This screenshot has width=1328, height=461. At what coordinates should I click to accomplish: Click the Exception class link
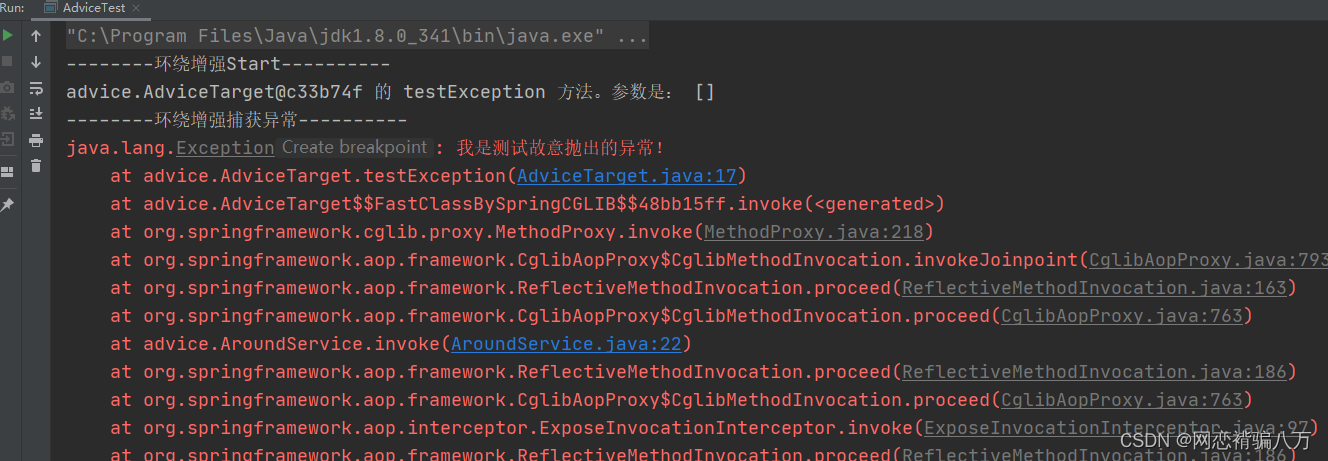225,148
